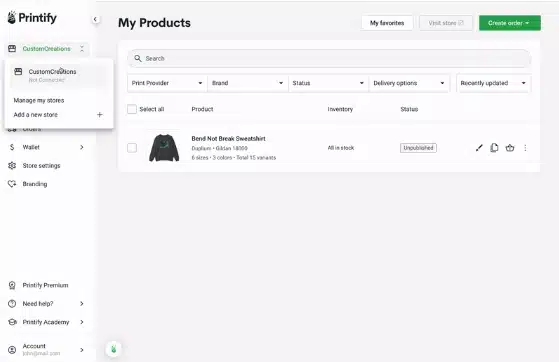
Task: Click the Inventory column header
Action: (x=340, y=109)
